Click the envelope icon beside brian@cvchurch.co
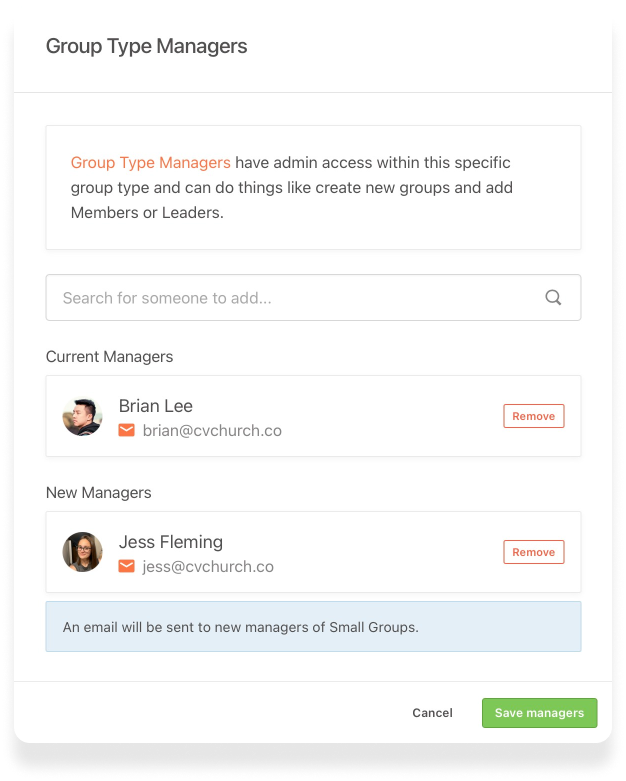 127,431
